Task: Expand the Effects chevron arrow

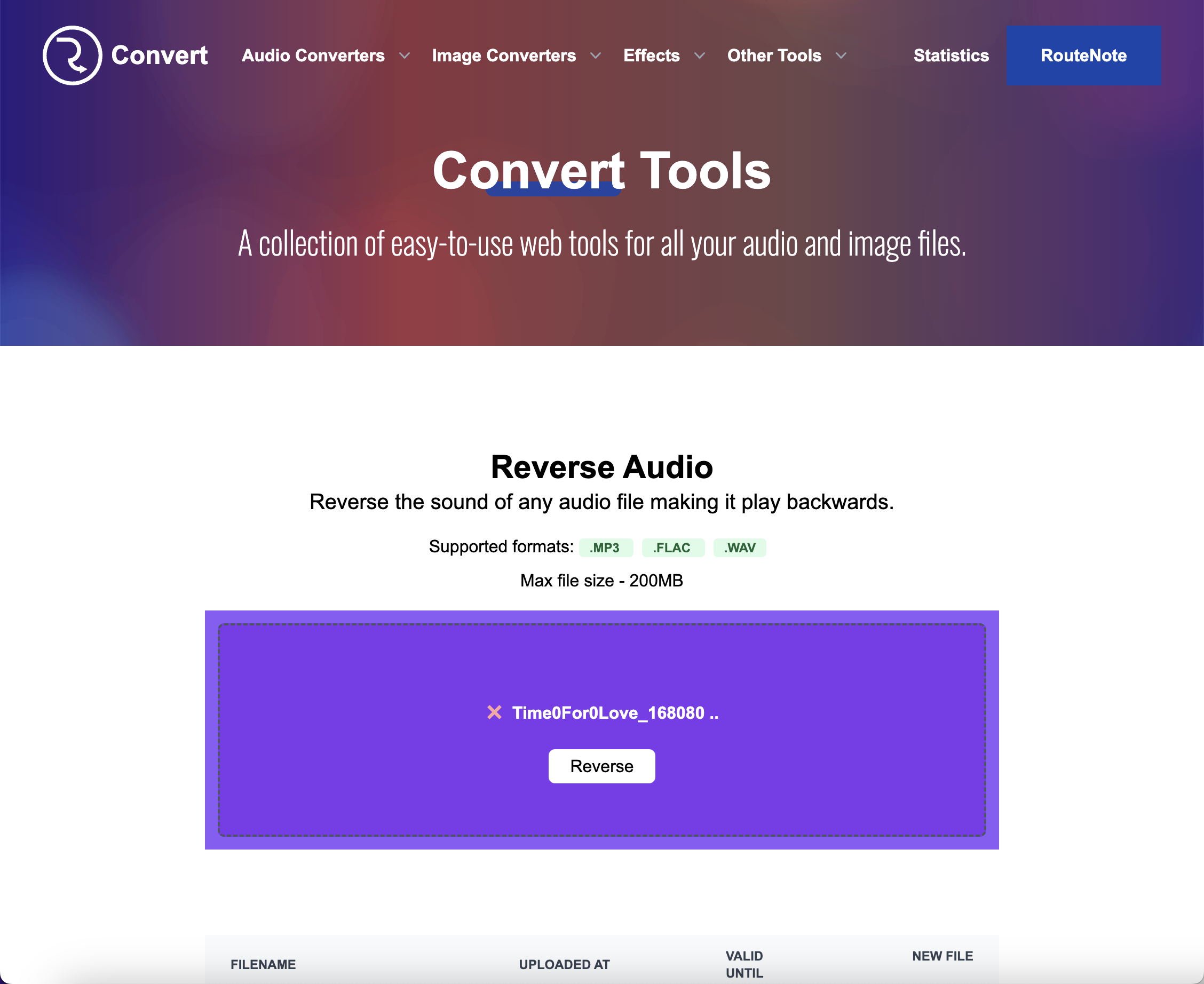Action: pyautogui.click(x=700, y=55)
